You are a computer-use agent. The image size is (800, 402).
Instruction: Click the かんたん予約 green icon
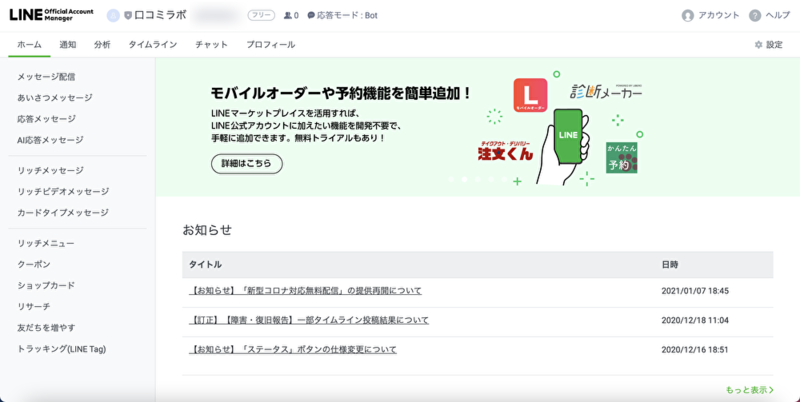pos(621,158)
